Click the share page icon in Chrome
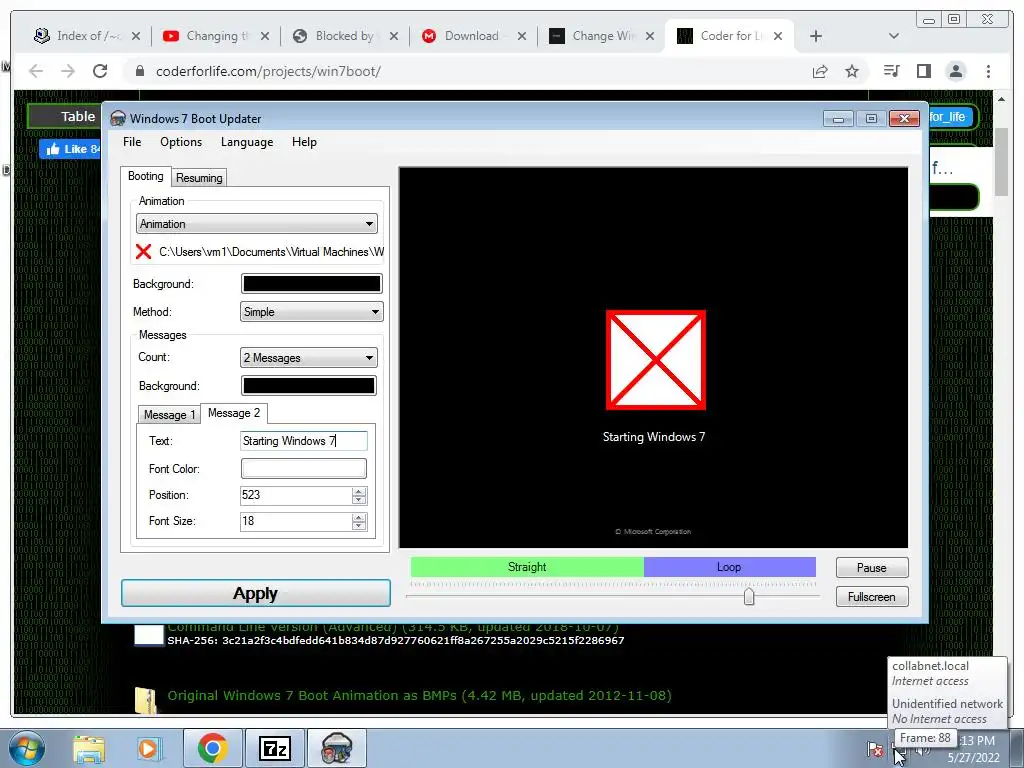1024x768 pixels. [820, 71]
